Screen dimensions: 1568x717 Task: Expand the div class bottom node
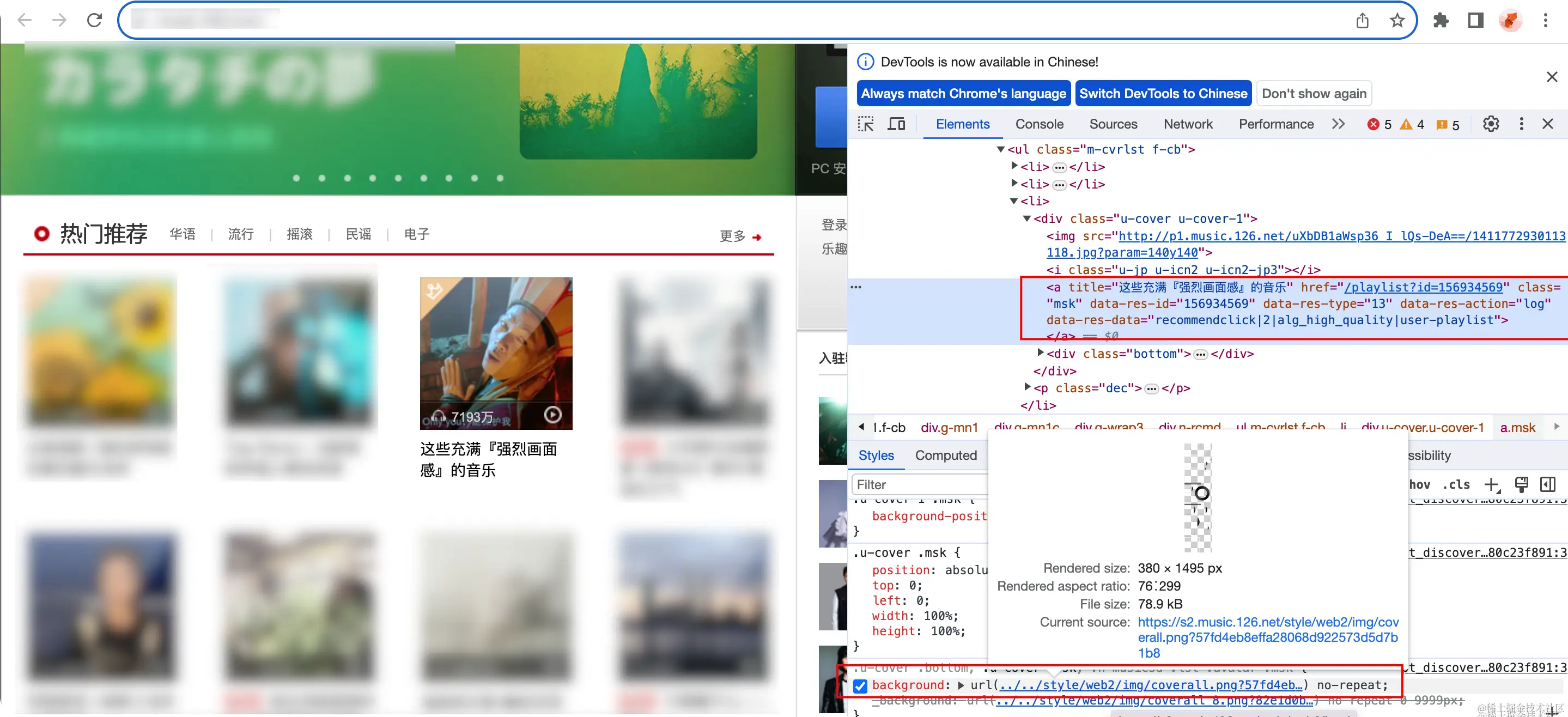point(1040,353)
